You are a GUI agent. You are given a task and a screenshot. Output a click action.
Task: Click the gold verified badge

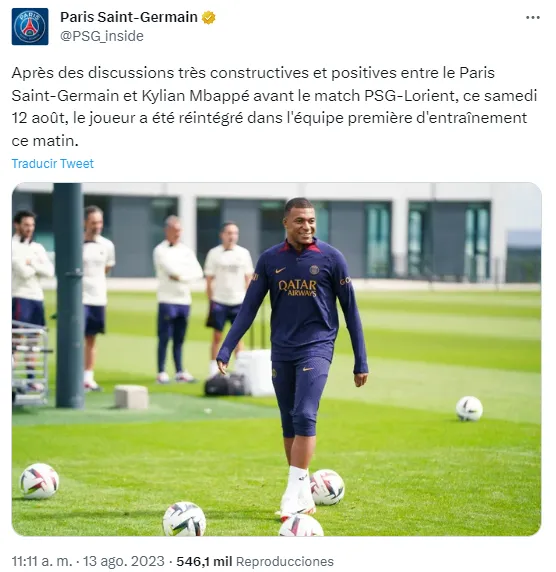coord(208,18)
